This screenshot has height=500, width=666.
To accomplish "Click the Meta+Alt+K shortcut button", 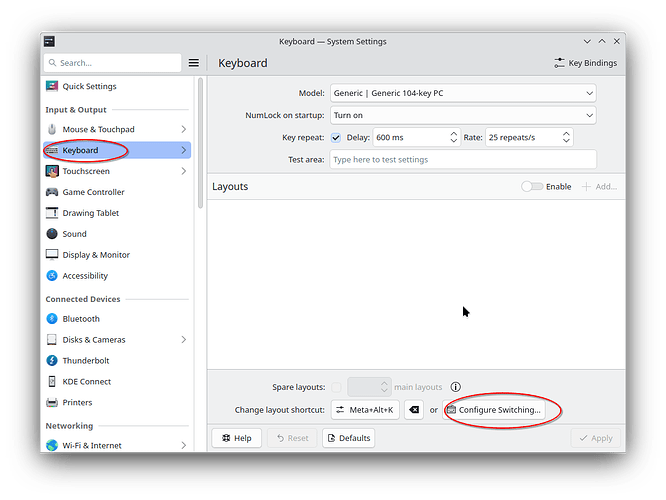I will point(365,410).
